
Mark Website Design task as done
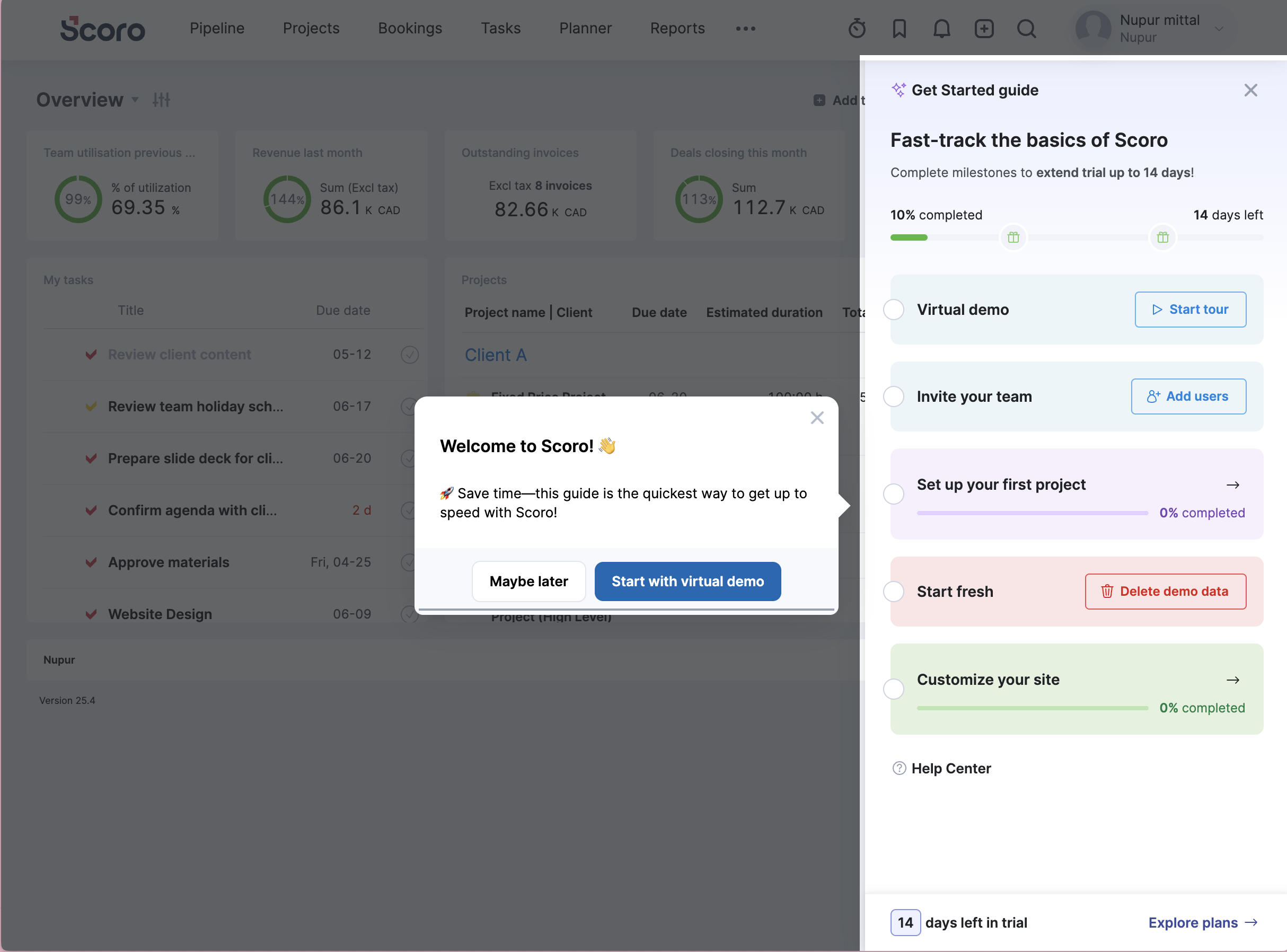[x=410, y=614]
